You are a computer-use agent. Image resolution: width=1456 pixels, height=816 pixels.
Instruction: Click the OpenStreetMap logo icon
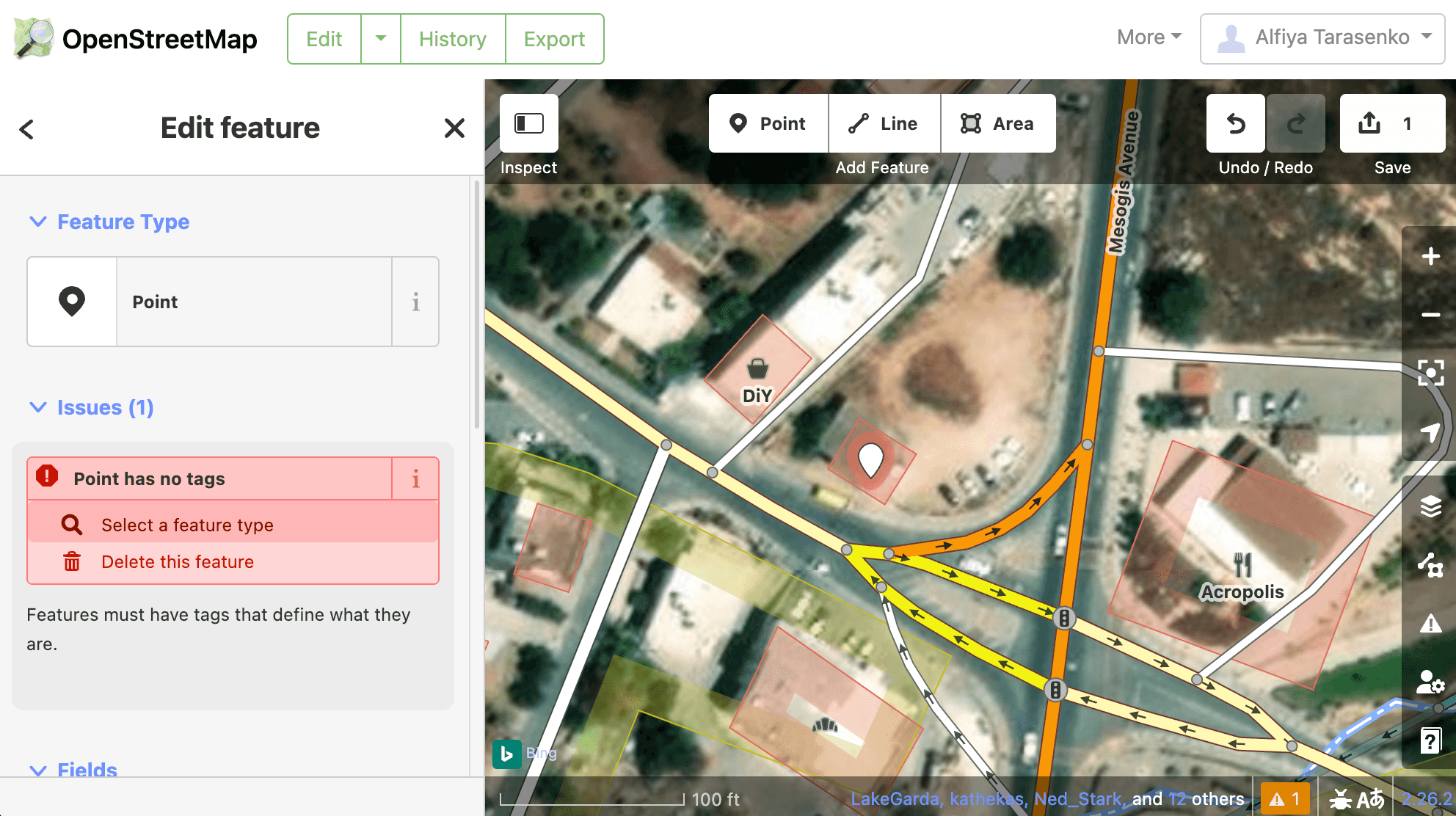click(x=34, y=38)
